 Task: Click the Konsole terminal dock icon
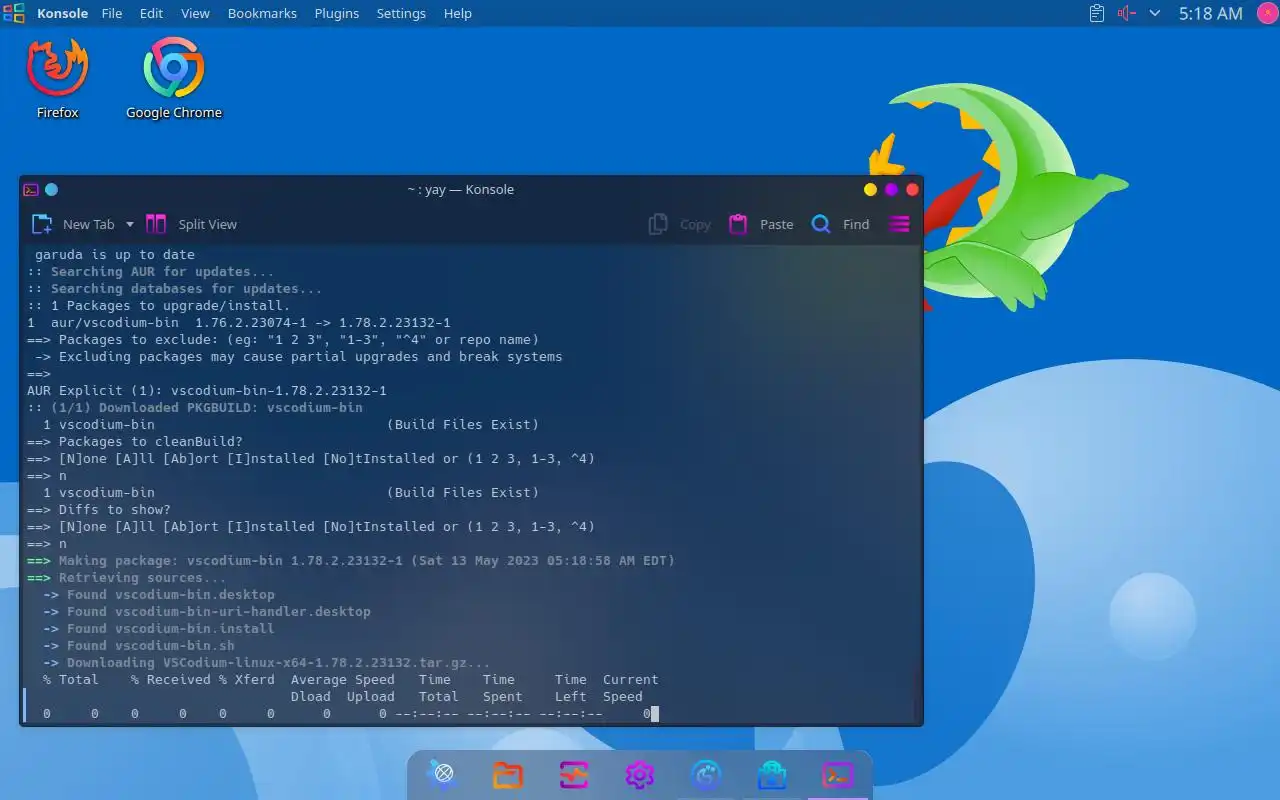pyautogui.click(x=838, y=774)
